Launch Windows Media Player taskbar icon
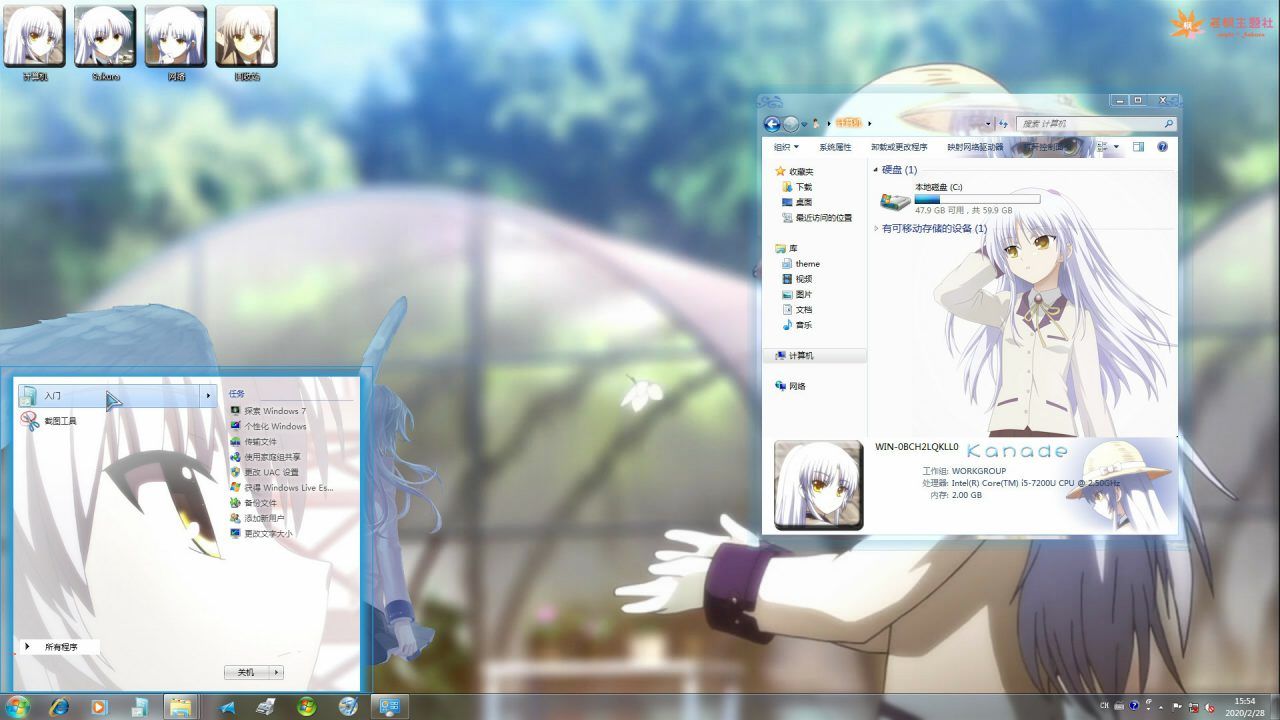 (99, 707)
